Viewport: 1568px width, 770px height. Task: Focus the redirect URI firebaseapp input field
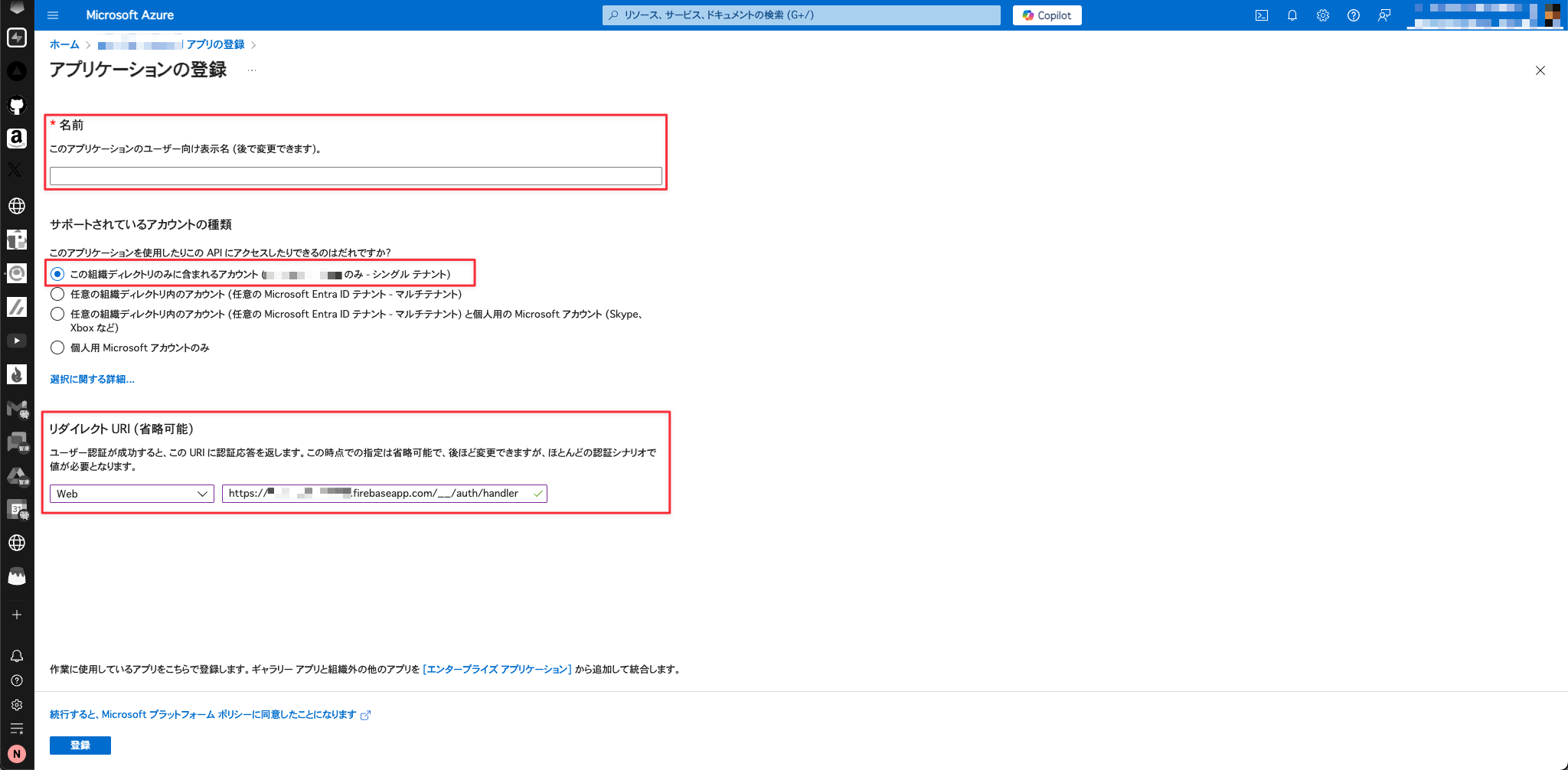pyautogui.click(x=384, y=494)
